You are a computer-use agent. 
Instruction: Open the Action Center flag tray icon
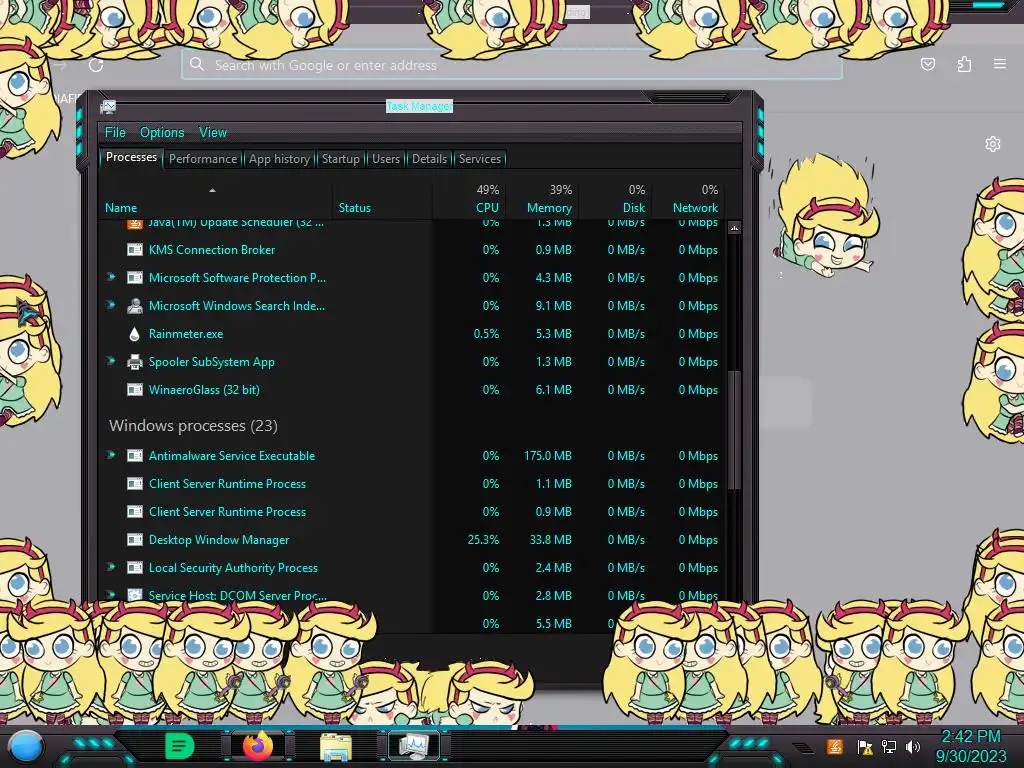(864, 746)
